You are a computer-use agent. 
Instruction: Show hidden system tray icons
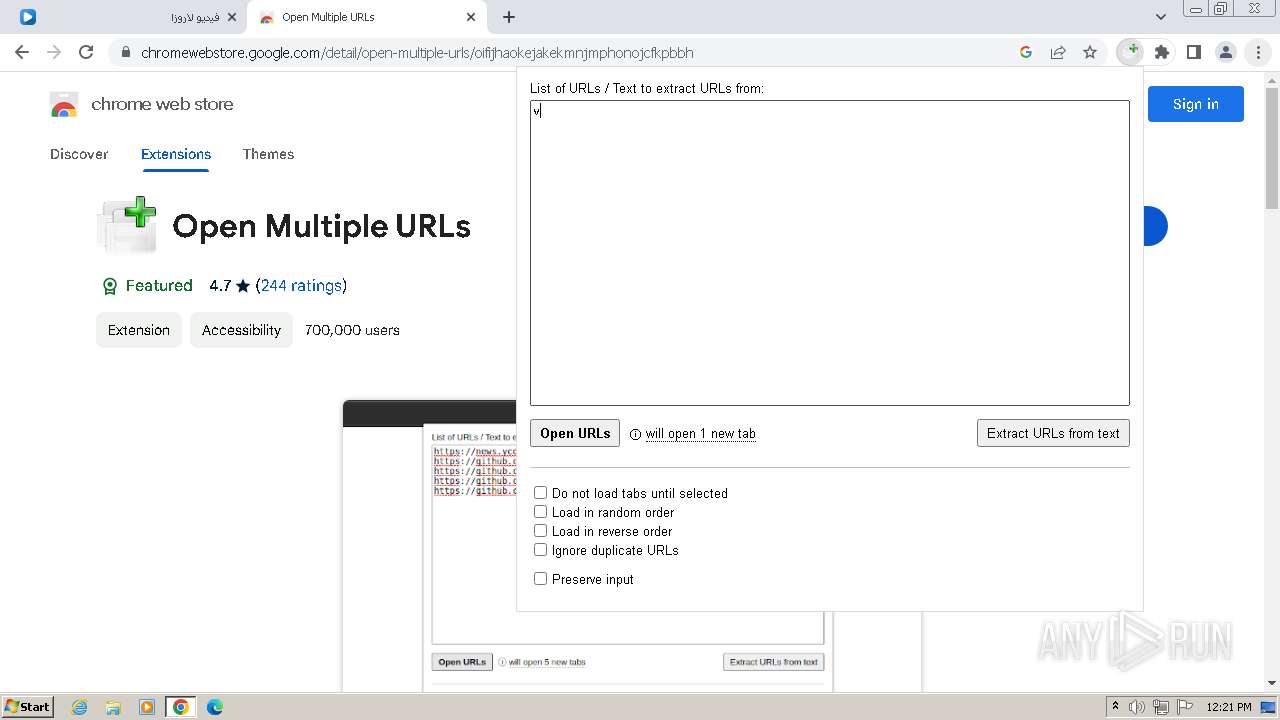[1115, 707]
